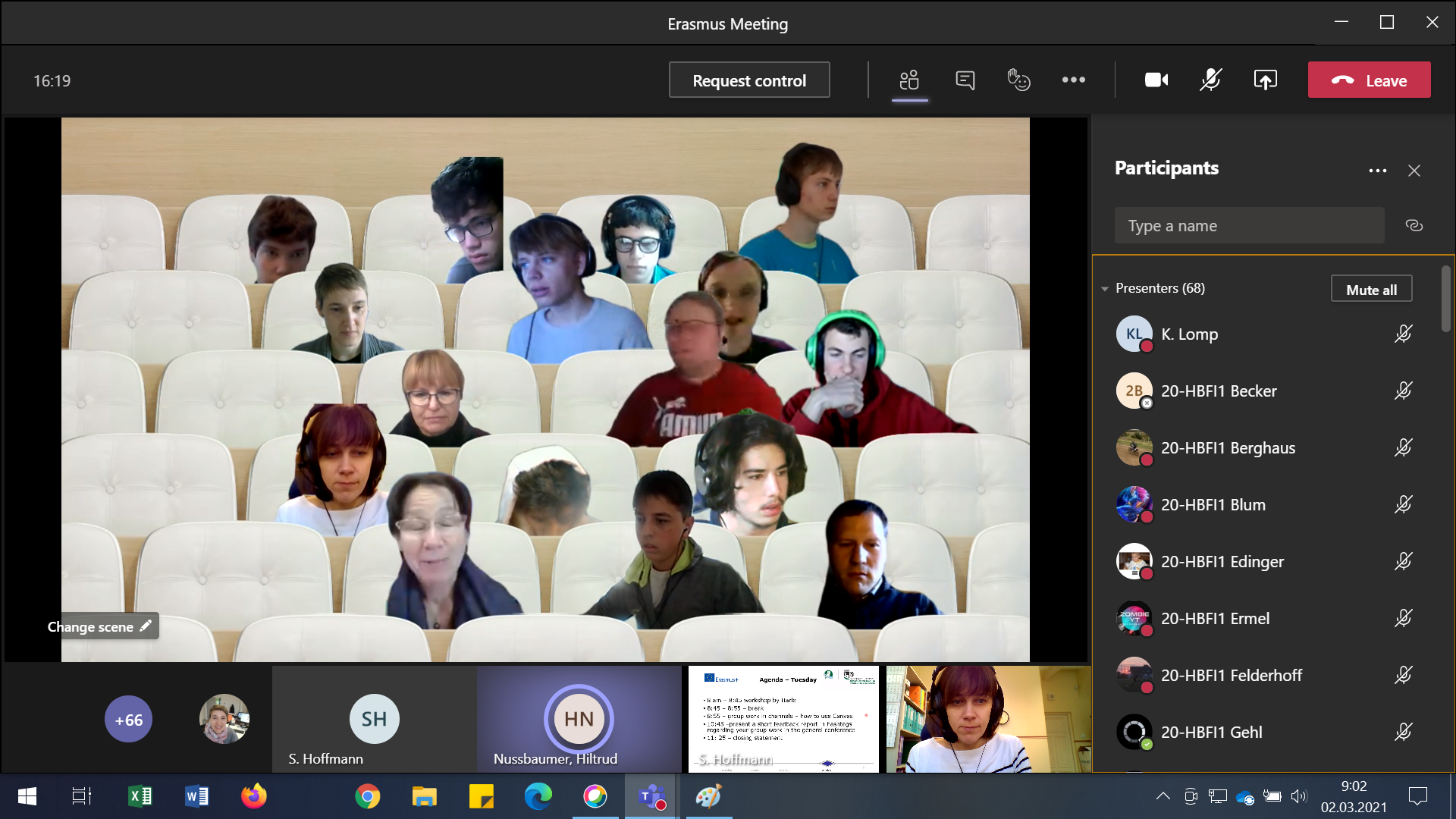The height and width of the screenshot is (819, 1456).
Task: Open the shared Agenda Tuesday slide thumbnail
Action: click(783, 719)
